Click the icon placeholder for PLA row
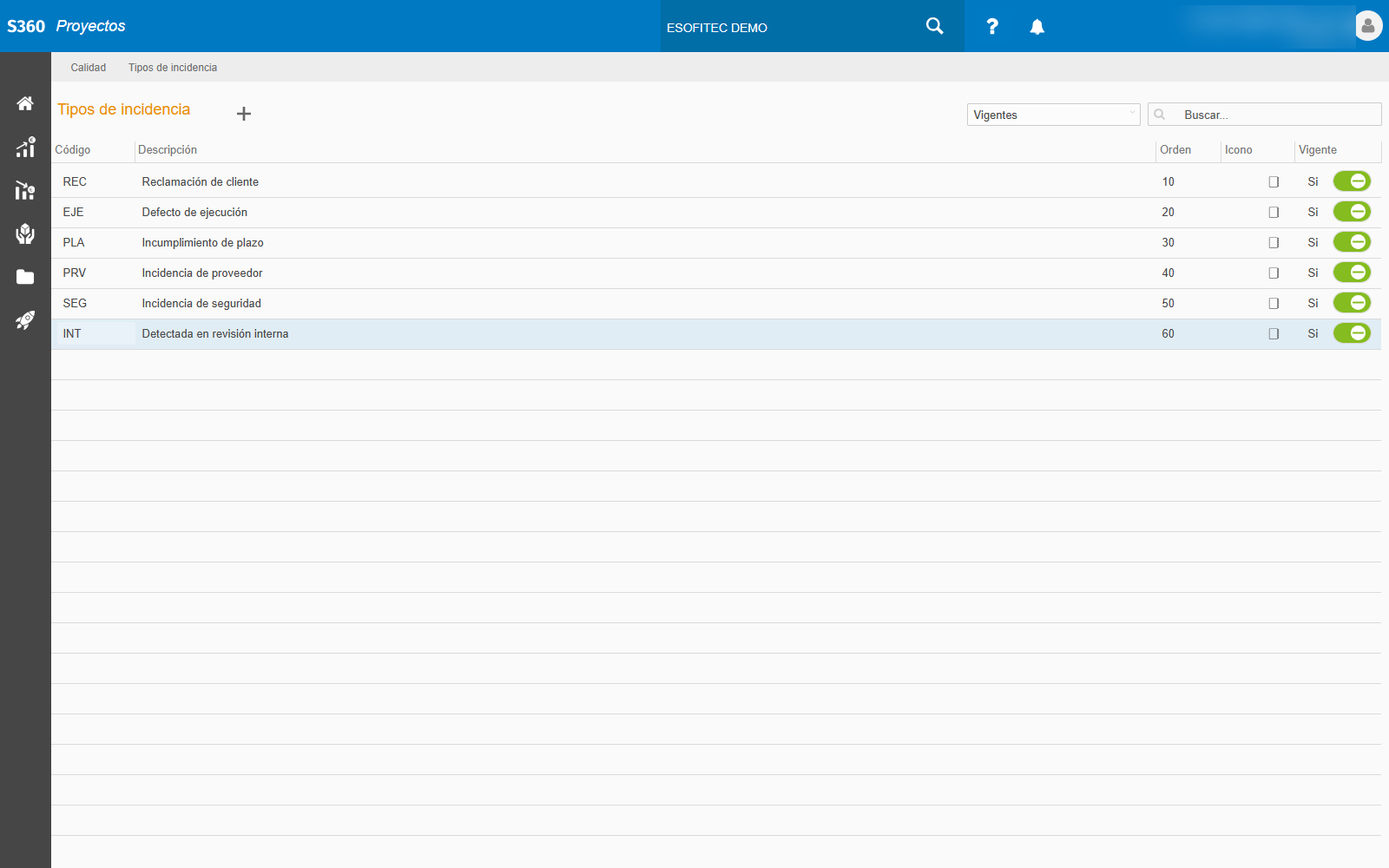 (1274, 243)
